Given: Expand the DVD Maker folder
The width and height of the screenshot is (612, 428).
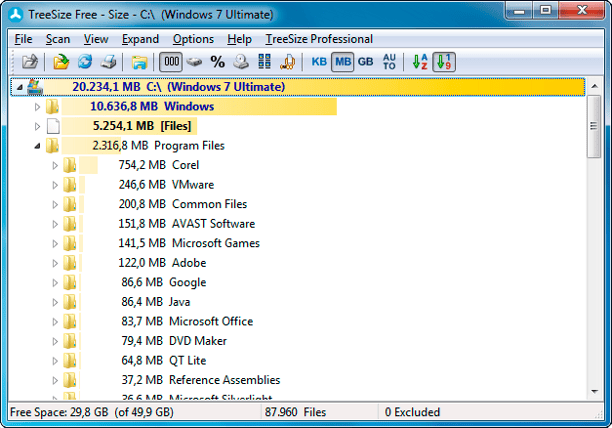Looking at the screenshot, I should click(x=55, y=341).
